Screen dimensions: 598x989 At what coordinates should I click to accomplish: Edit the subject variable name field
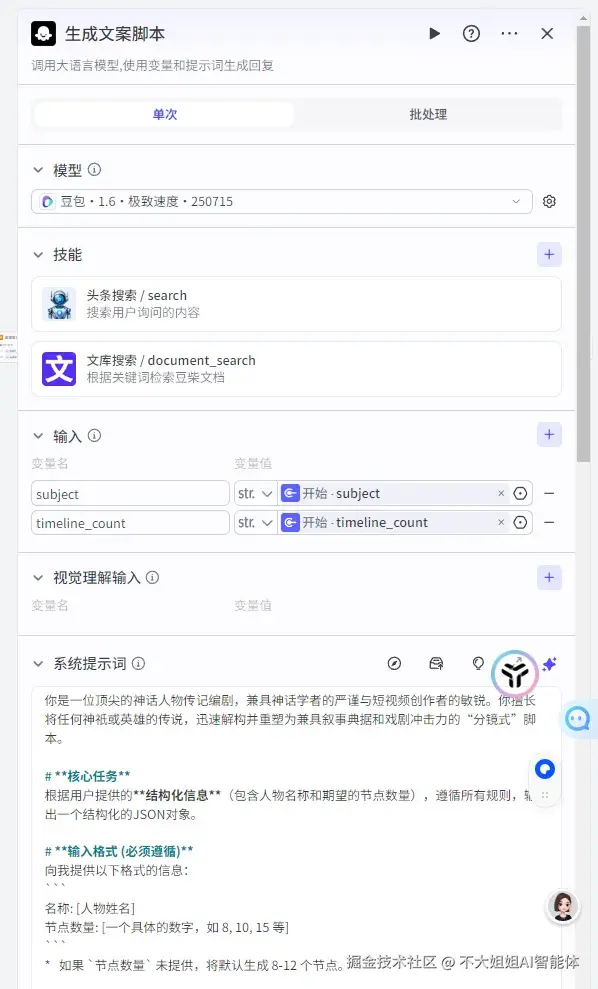click(x=130, y=493)
